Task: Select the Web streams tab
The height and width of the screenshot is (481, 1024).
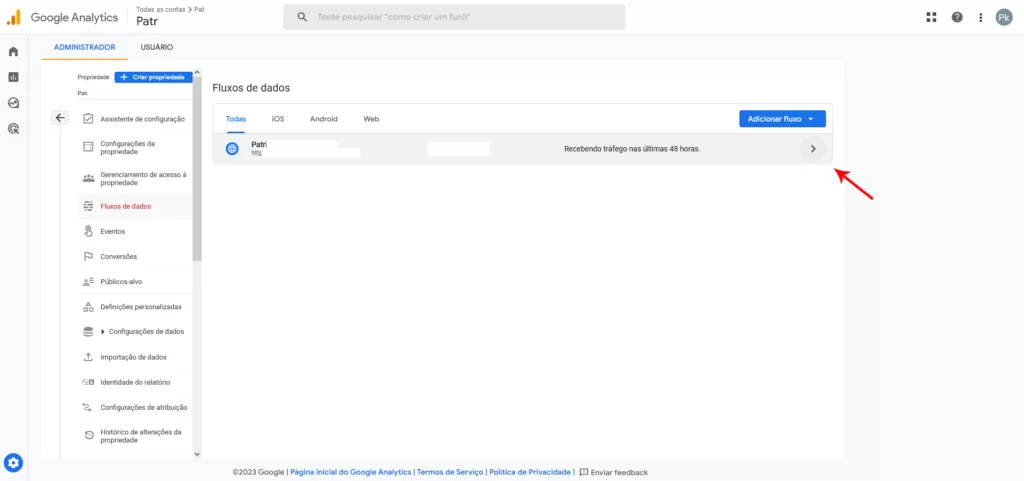Action: click(x=372, y=119)
